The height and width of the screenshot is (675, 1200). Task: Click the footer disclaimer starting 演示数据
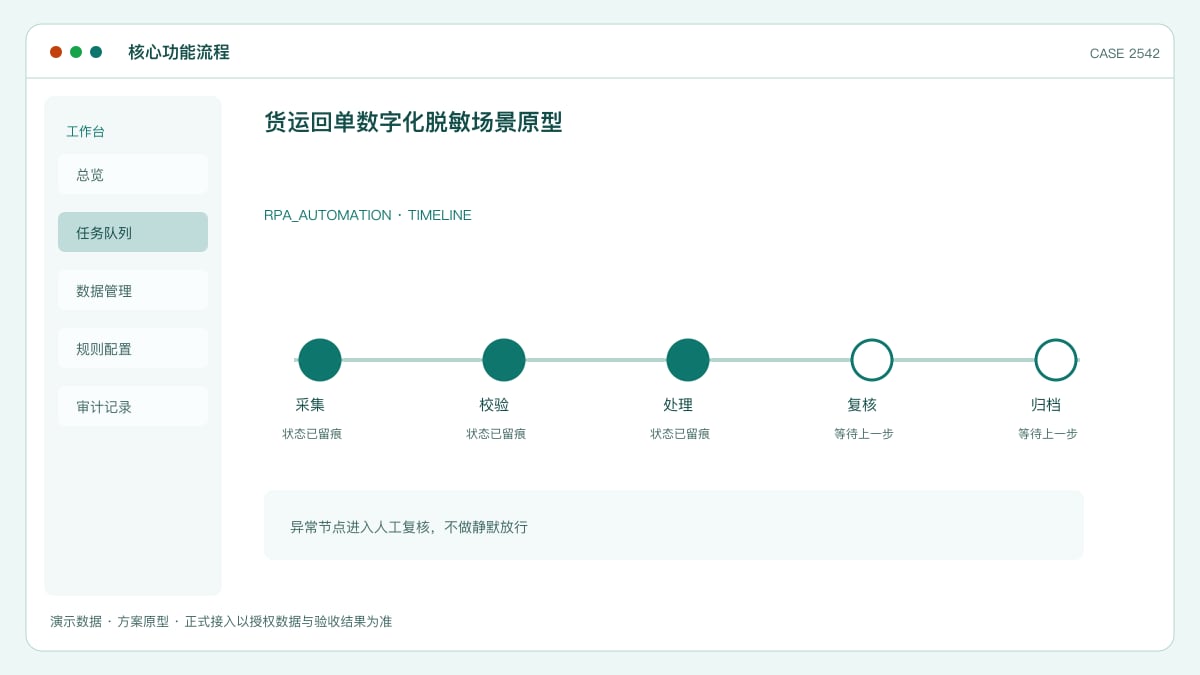(221, 621)
